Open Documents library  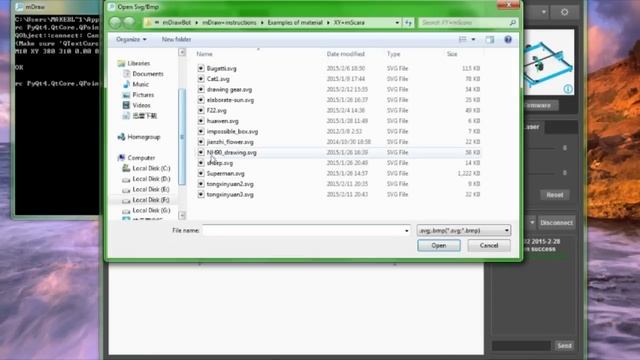click(148, 74)
